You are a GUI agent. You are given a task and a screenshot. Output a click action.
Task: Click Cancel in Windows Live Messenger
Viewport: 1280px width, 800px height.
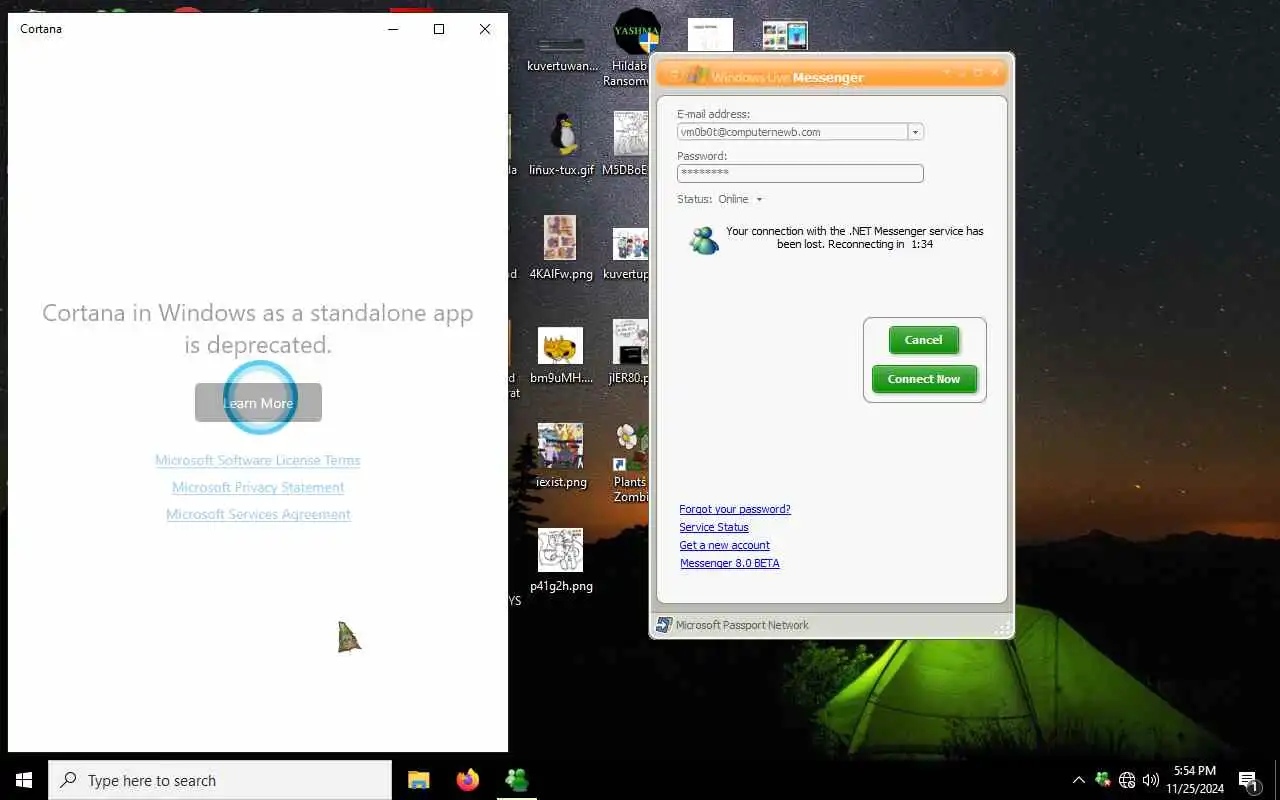pos(923,340)
